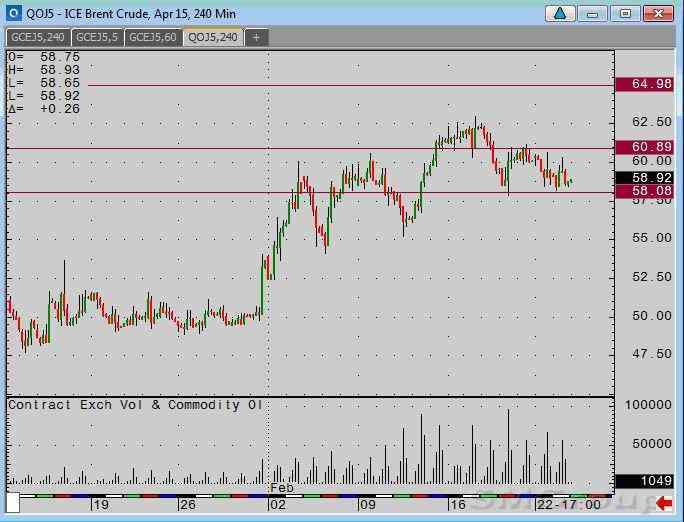The height and width of the screenshot is (522, 684).
Task: Click the current price 58.92 label
Action: point(644,177)
